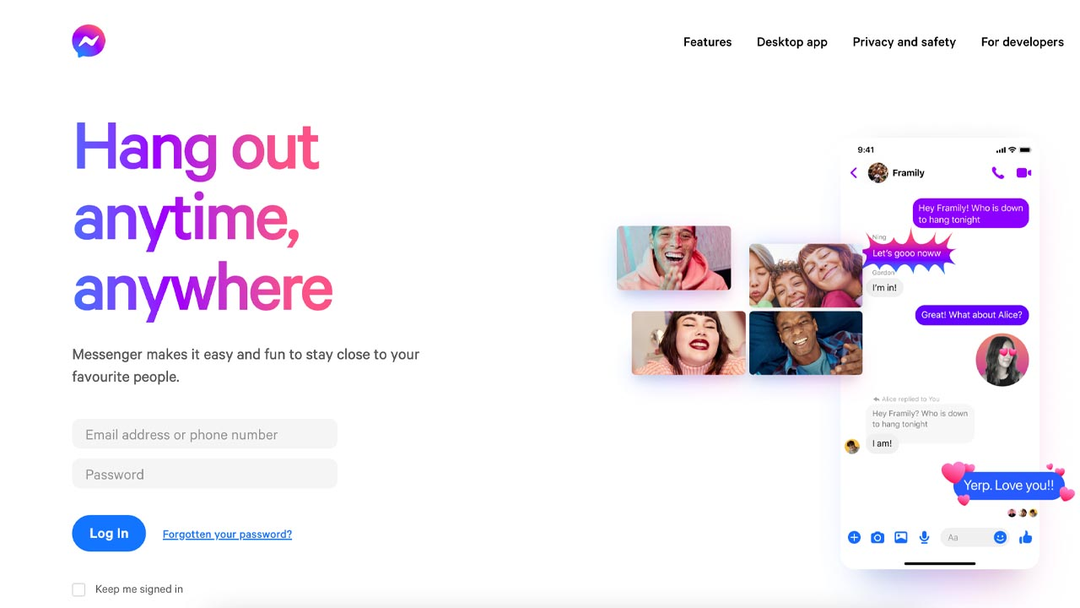This screenshot has width=1080, height=608.
Task: Open the For developers link
Action: coord(1022,42)
